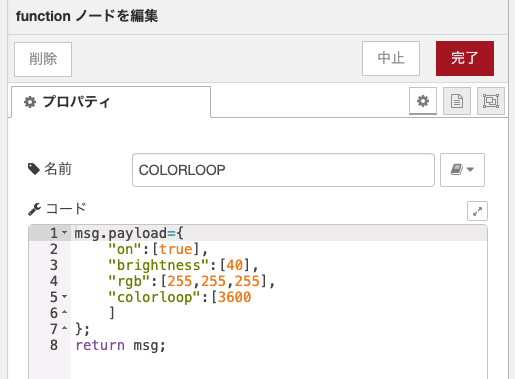Expand code editor to full size
The image size is (515, 379).
(x=477, y=211)
